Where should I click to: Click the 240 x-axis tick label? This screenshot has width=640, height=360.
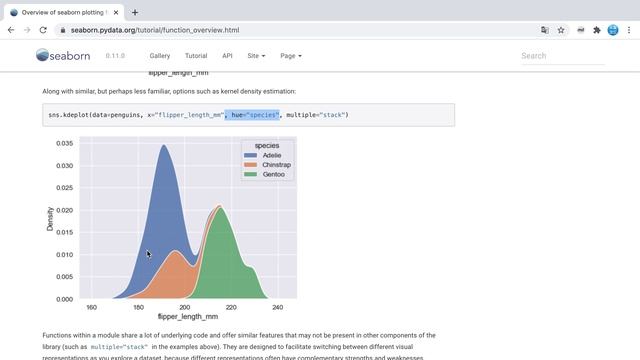pos(278,307)
